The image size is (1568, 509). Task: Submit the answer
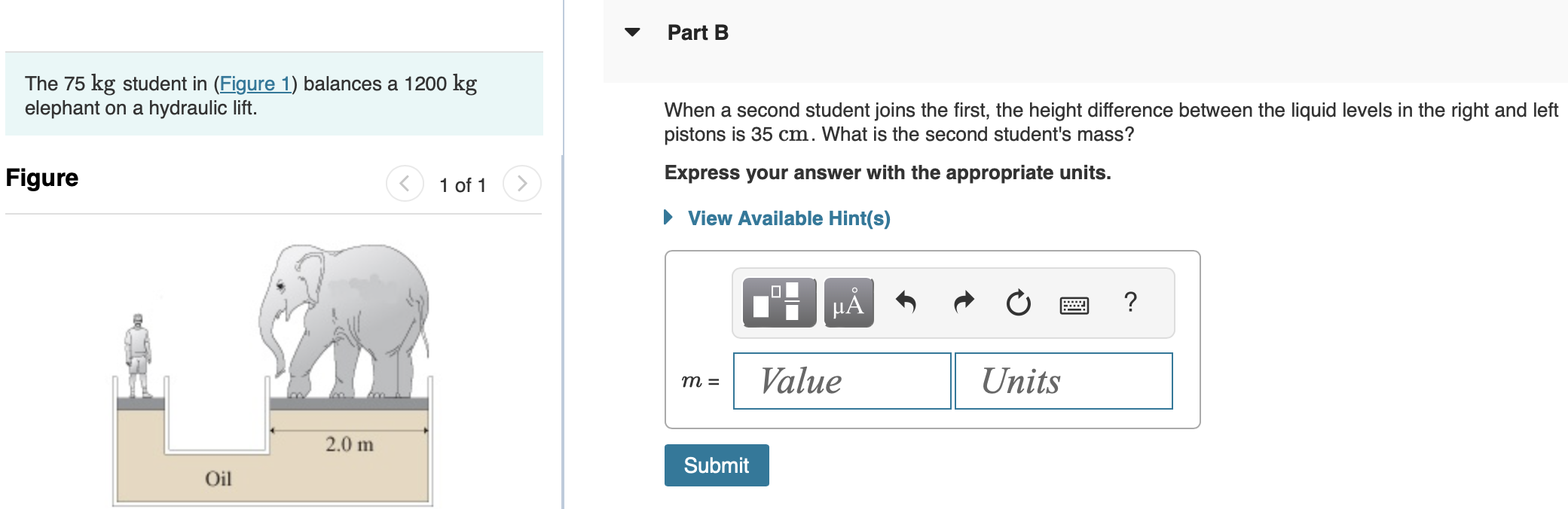[717, 465]
